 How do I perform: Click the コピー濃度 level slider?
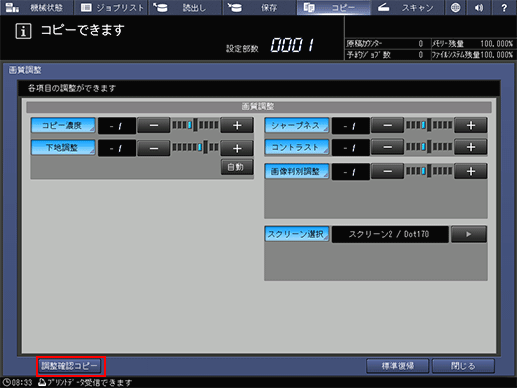point(195,125)
